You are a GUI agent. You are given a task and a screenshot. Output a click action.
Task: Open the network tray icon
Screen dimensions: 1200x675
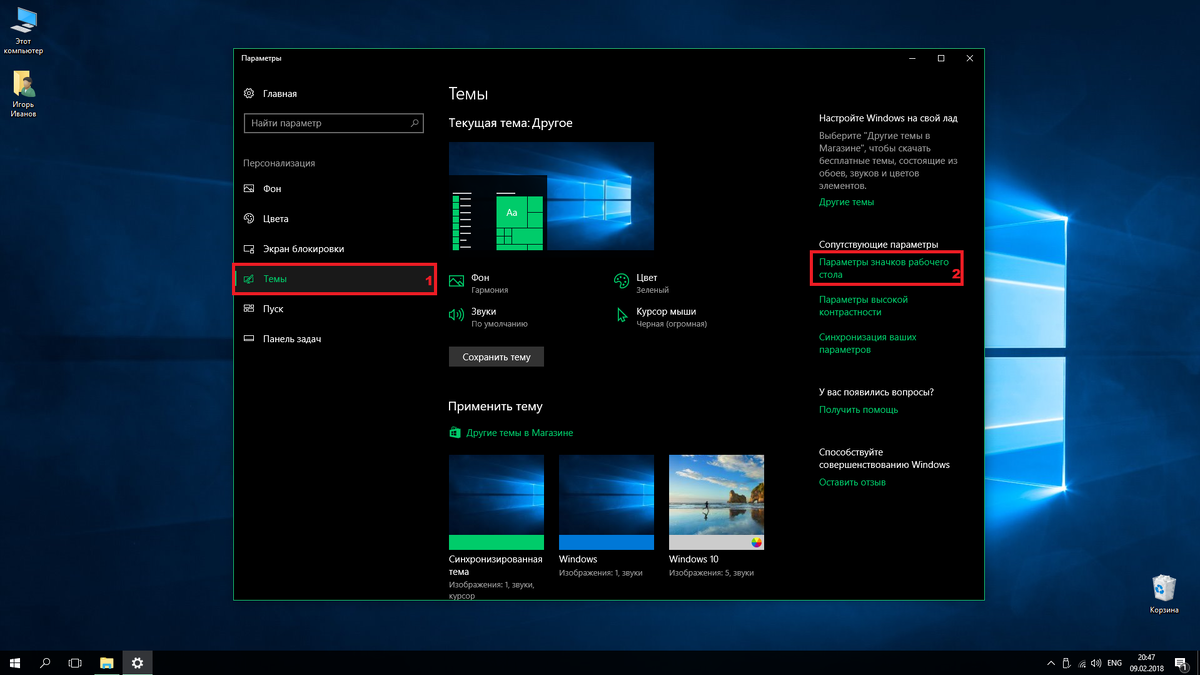pos(1082,662)
